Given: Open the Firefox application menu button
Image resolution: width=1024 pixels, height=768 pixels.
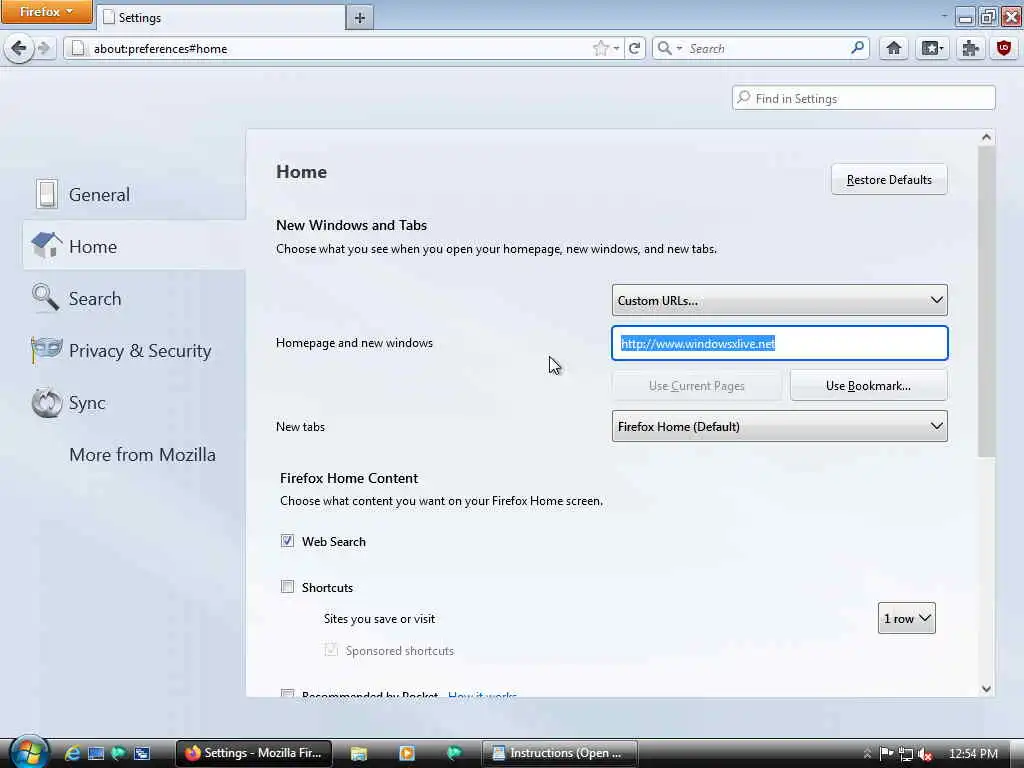Looking at the screenshot, I should tap(47, 12).
